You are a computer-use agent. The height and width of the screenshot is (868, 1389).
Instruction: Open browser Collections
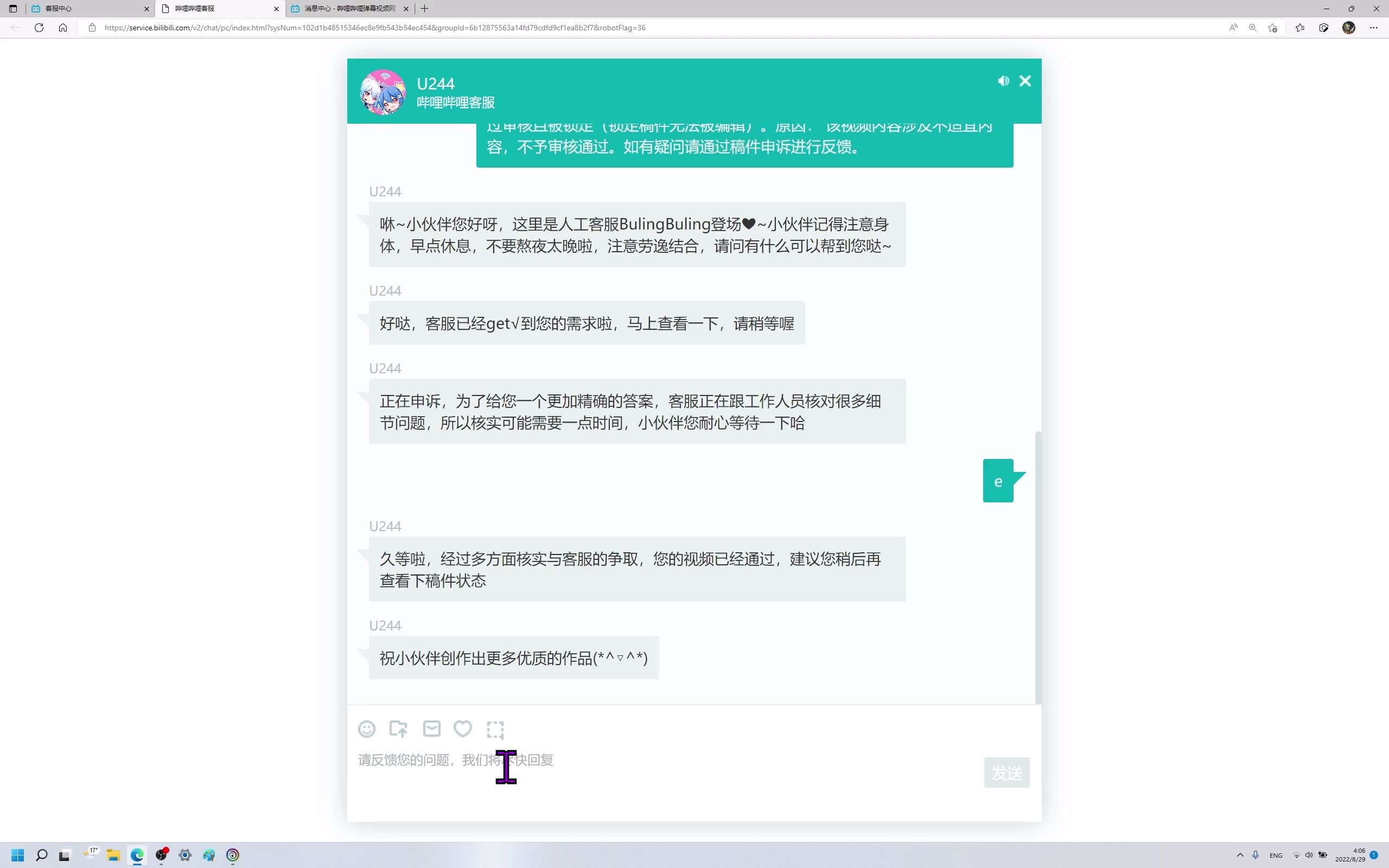pos(1324,28)
